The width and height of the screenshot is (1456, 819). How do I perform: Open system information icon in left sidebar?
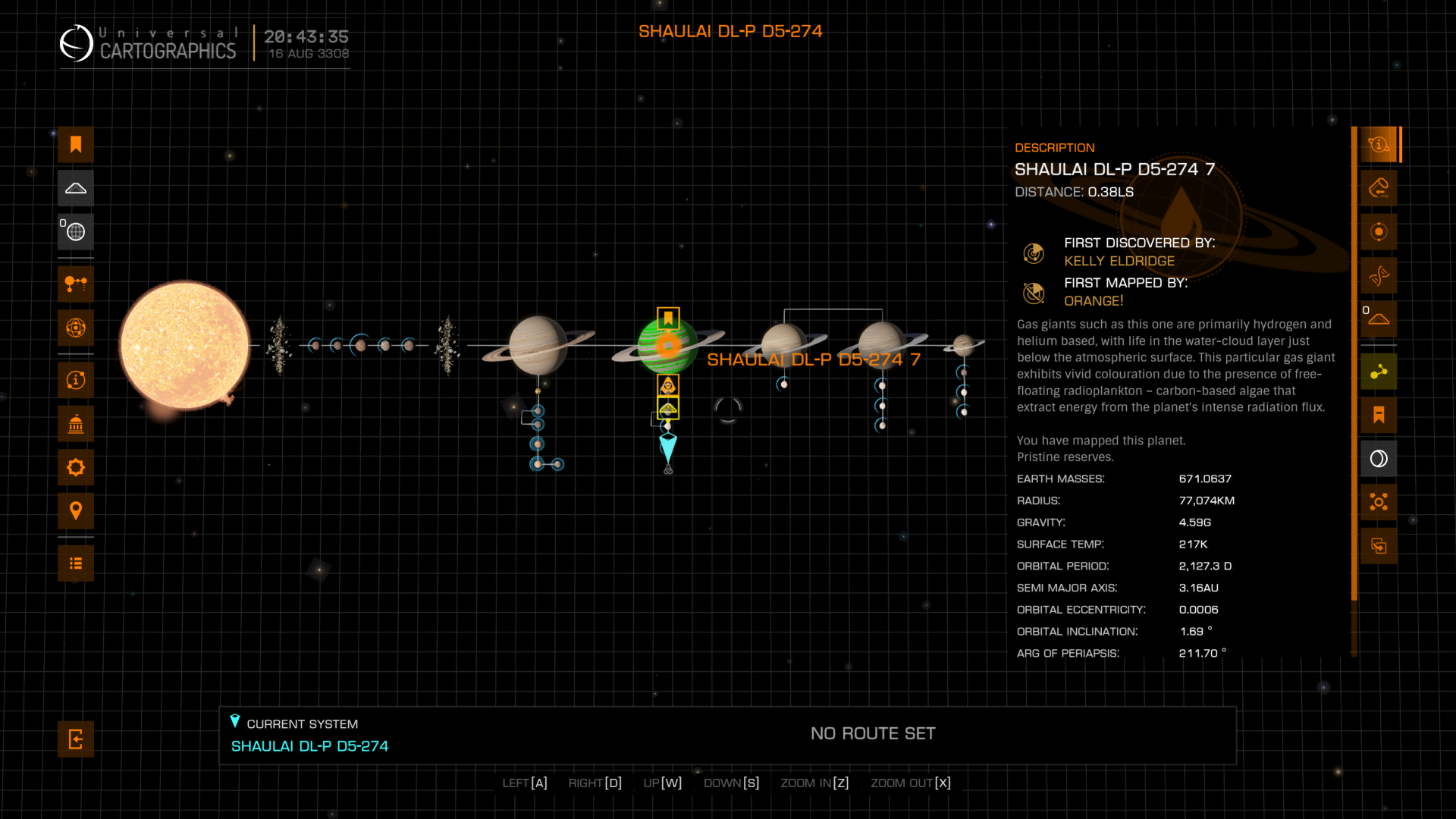(76, 380)
